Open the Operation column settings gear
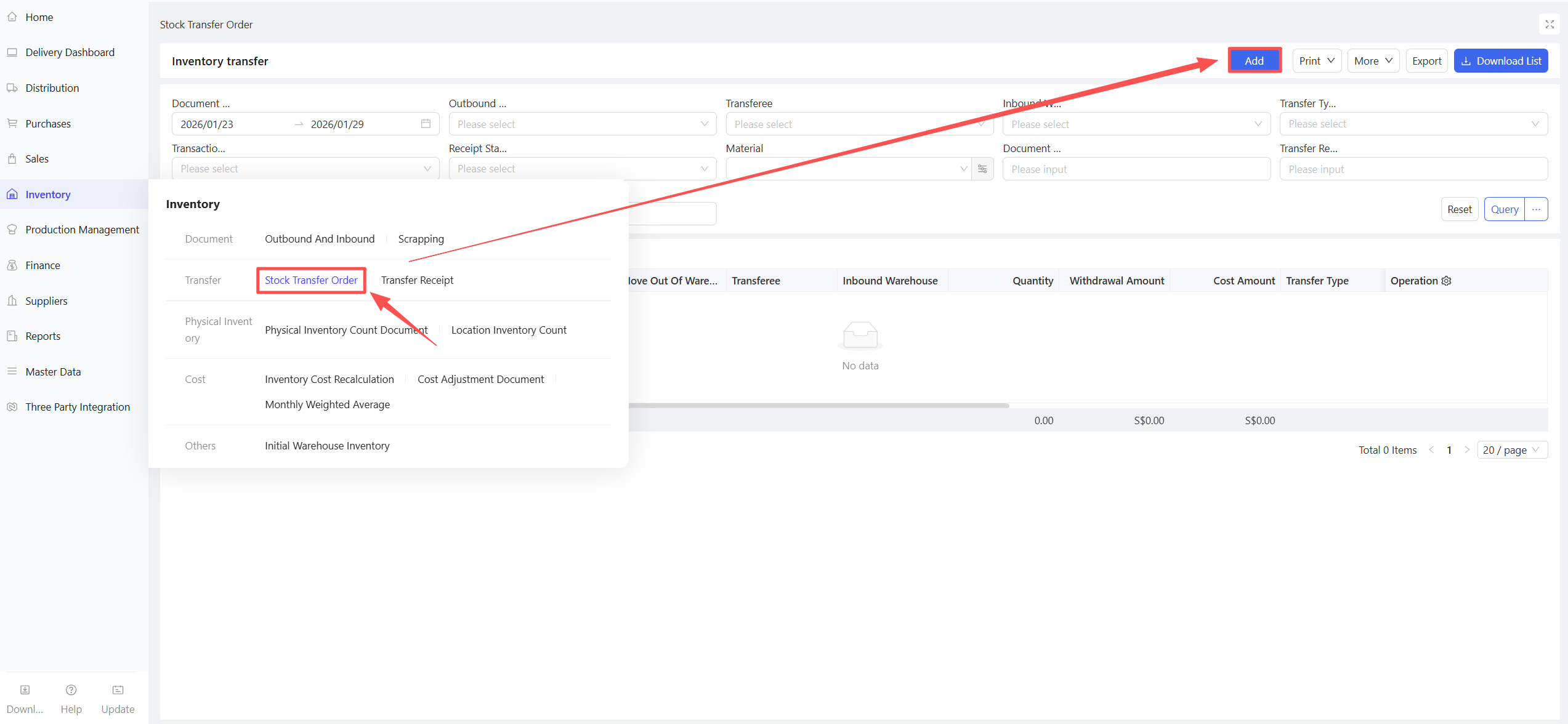1568x724 pixels. click(x=1447, y=281)
